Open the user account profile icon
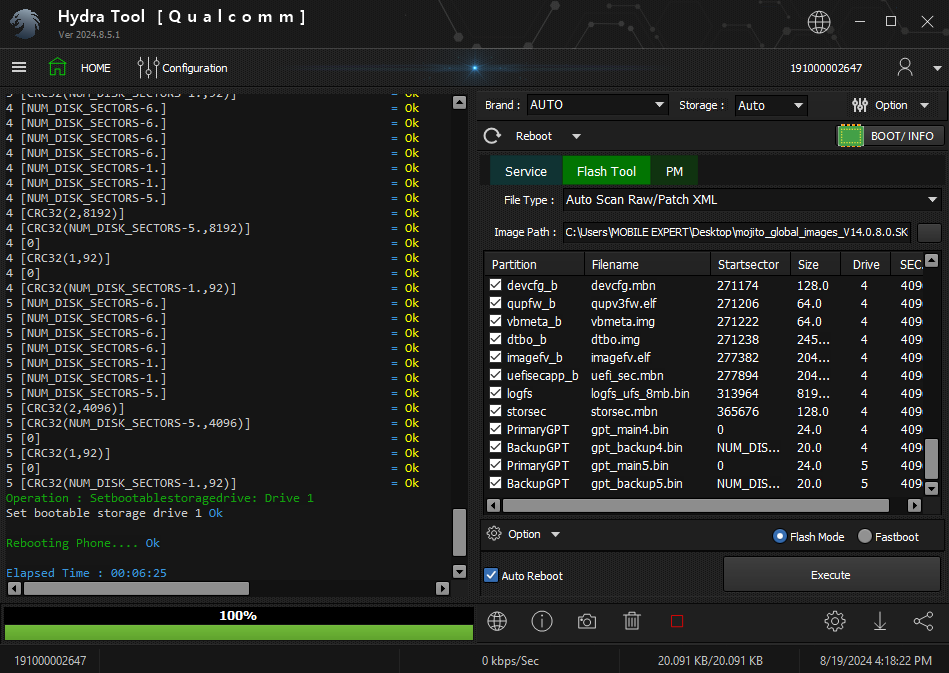 pos(905,67)
